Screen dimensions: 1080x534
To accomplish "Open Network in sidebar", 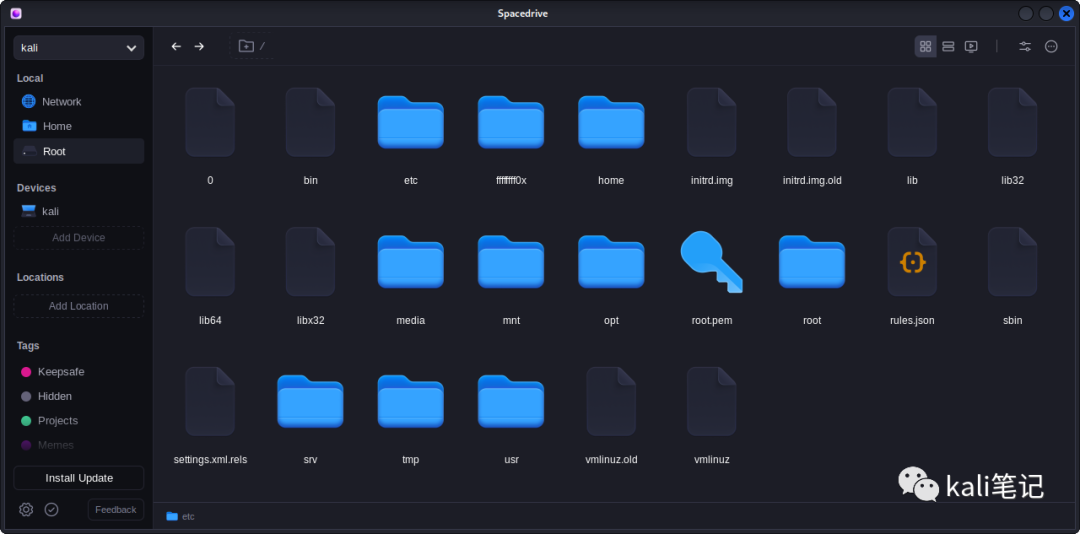I will [79, 101].
